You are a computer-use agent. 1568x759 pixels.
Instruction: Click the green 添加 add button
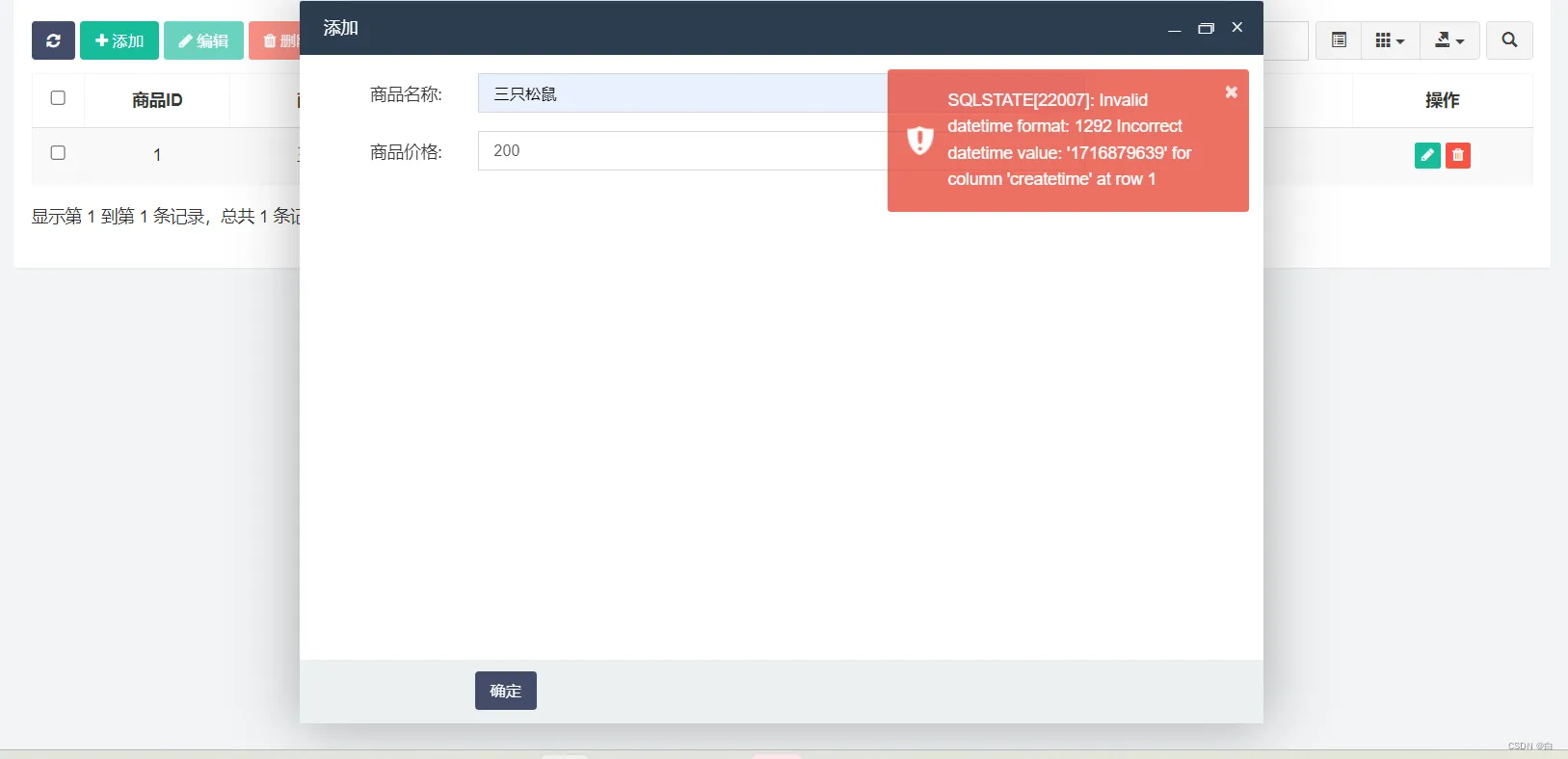[120, 40]
